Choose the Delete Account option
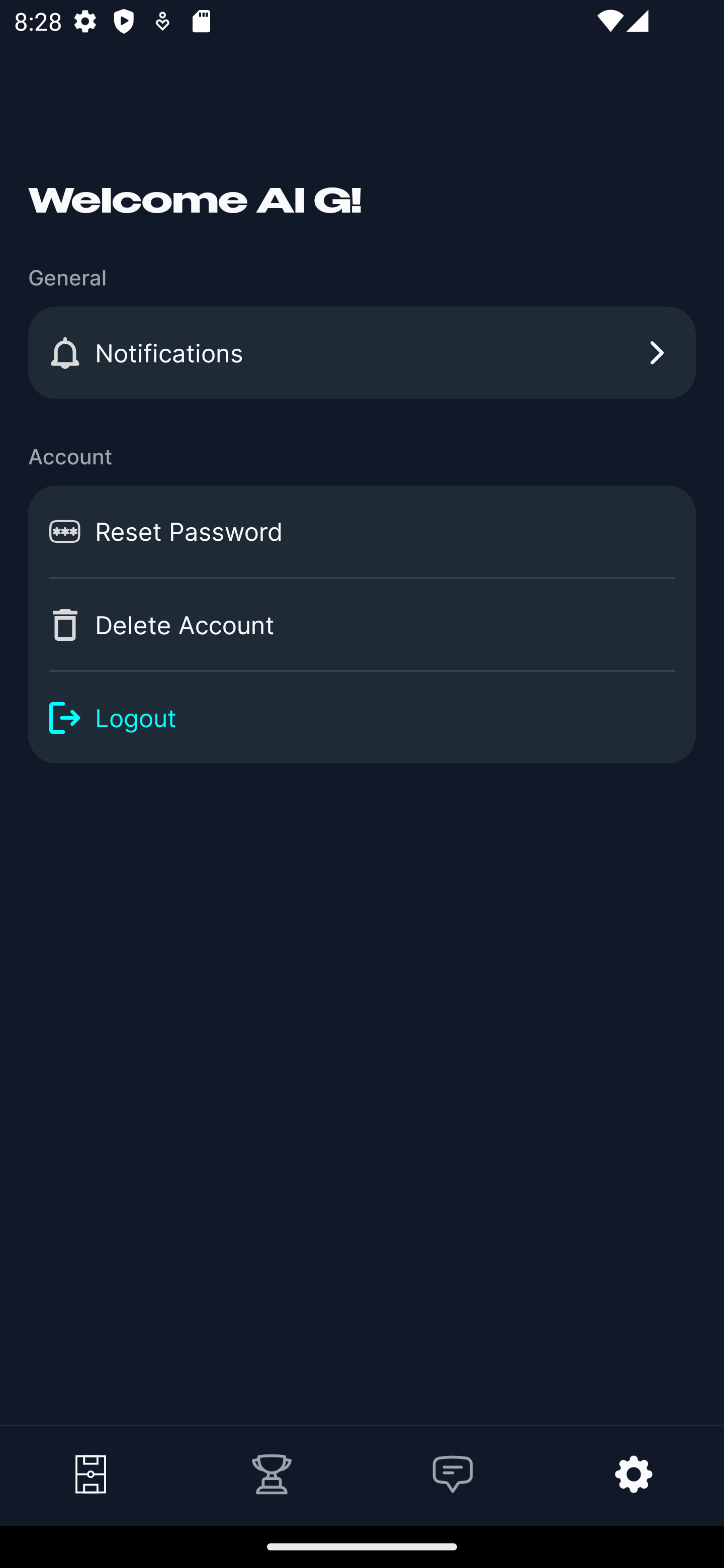This screenshot has height=1568, width=724. pos(361,625)
